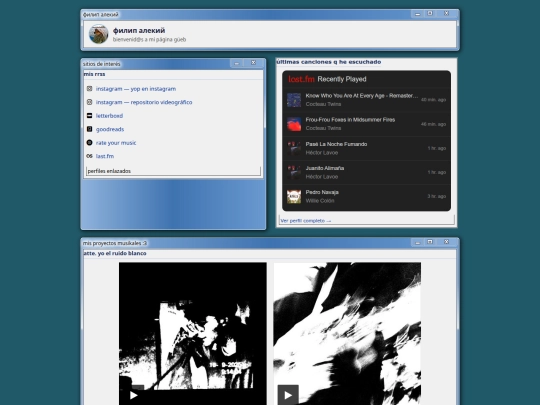The image size is (540, 405).
Task: Open album art for 'Pedro Navaja'
Action: tap(294, 196)
